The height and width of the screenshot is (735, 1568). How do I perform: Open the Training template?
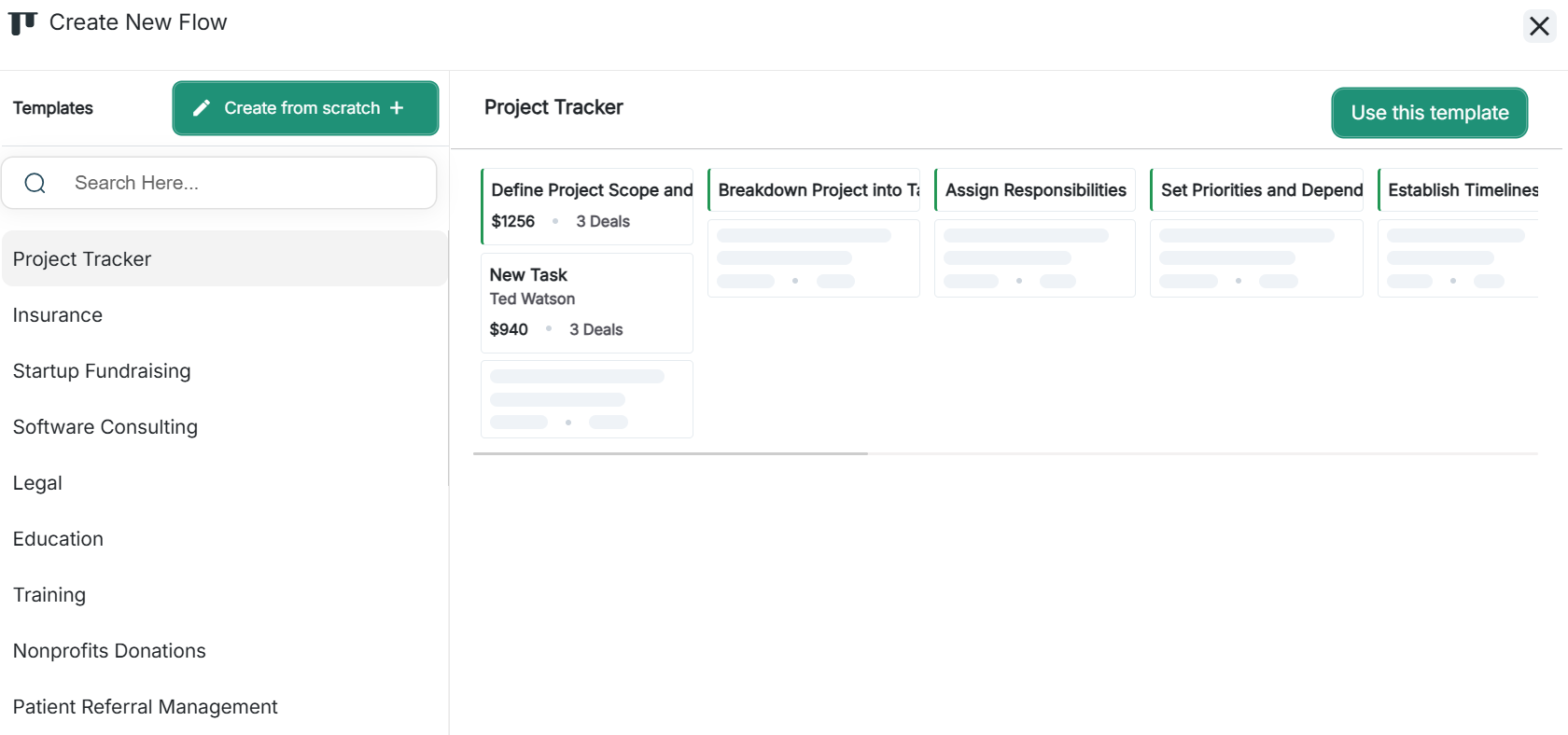(49, 595)
